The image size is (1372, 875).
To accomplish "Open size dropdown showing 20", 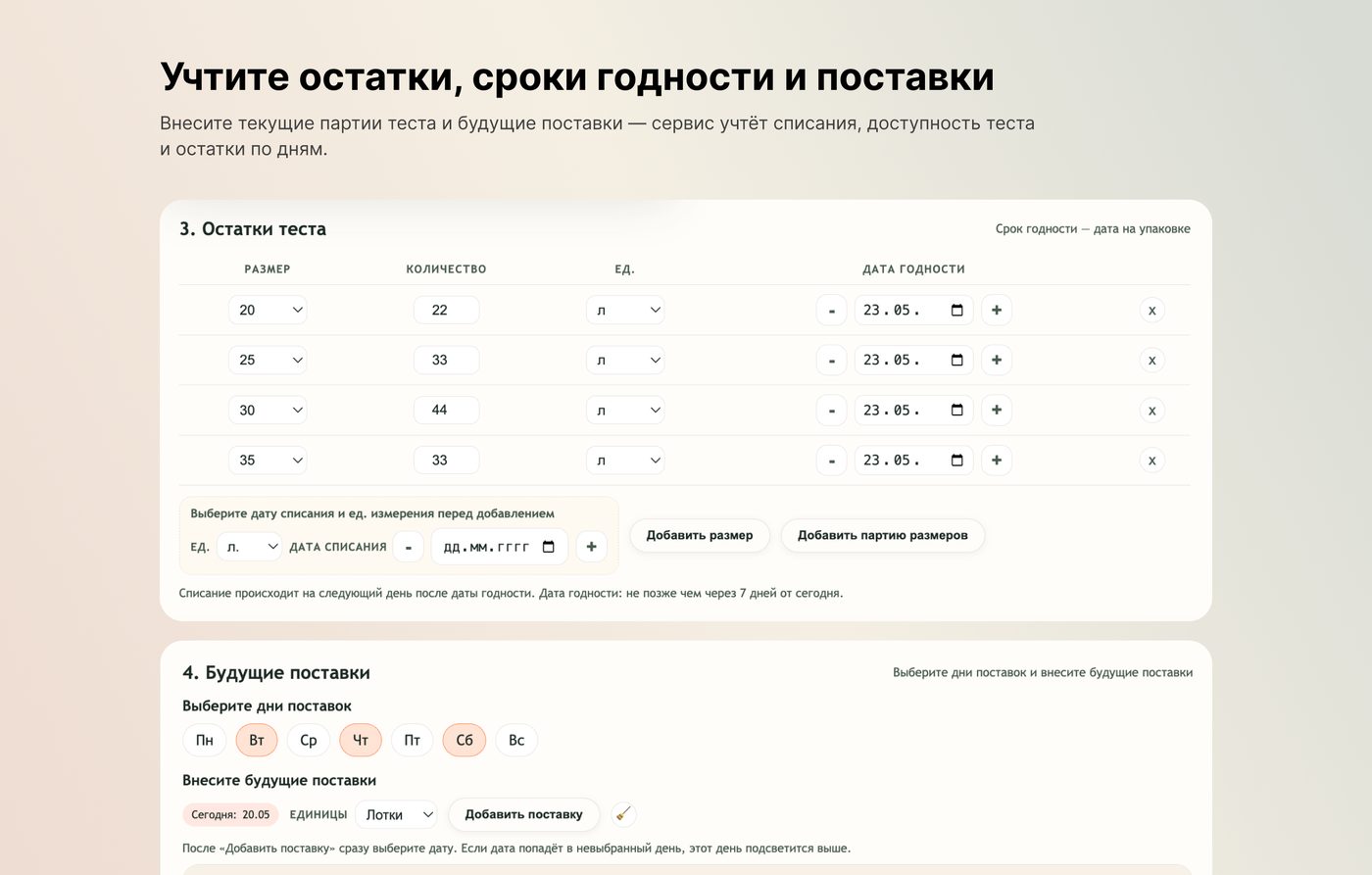I will 268,311.
